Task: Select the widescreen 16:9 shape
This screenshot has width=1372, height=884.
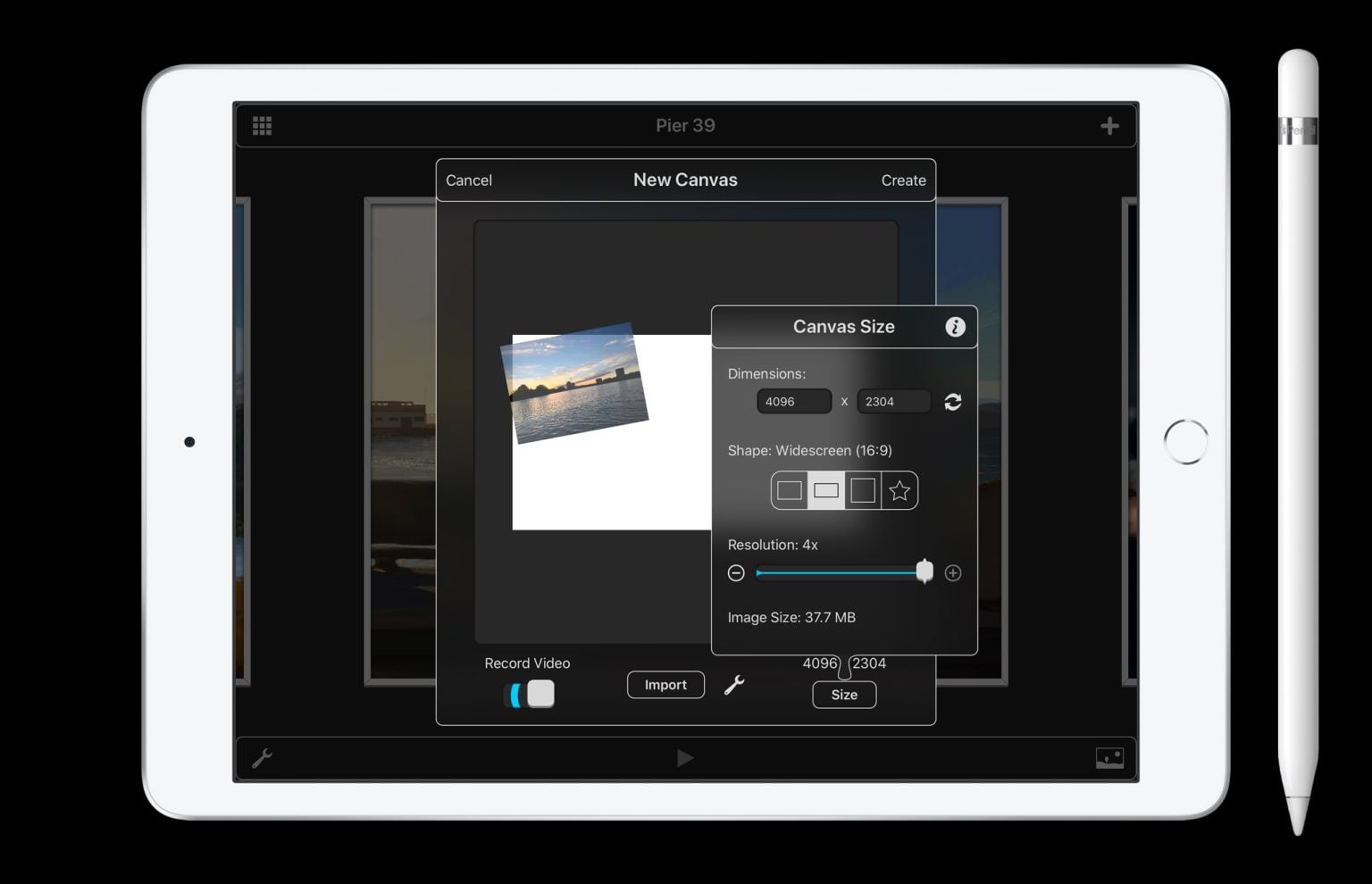Action: [826, 490]
